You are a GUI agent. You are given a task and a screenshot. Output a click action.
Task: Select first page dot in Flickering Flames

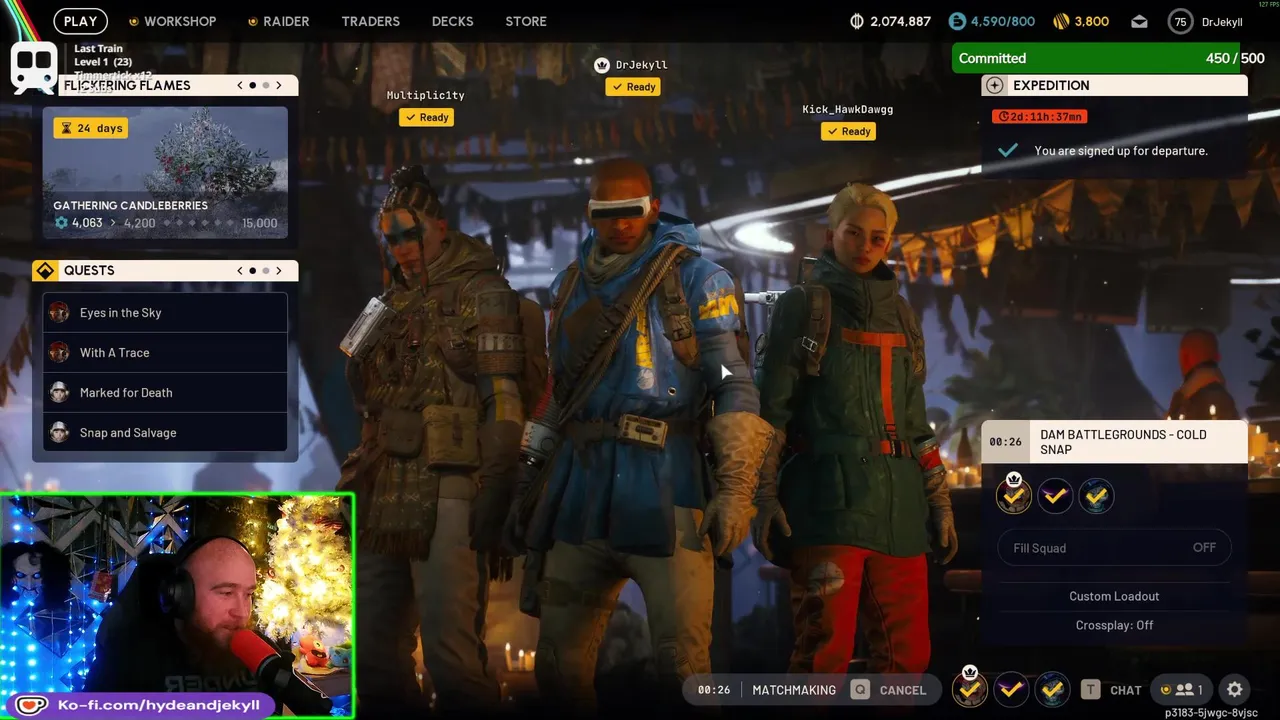(x=252, y=85)
